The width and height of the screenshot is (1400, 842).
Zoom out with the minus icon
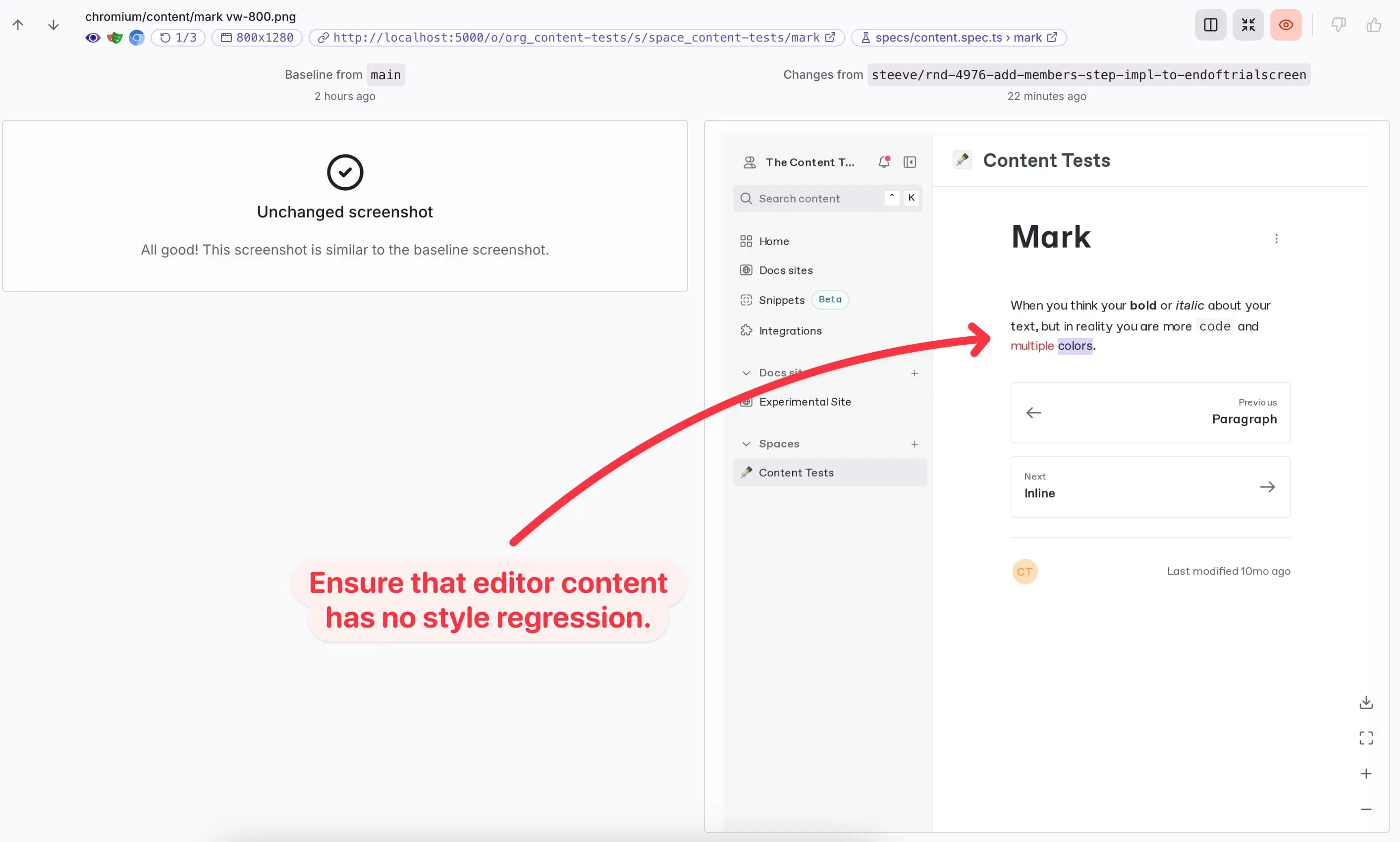click(1366, 809)
